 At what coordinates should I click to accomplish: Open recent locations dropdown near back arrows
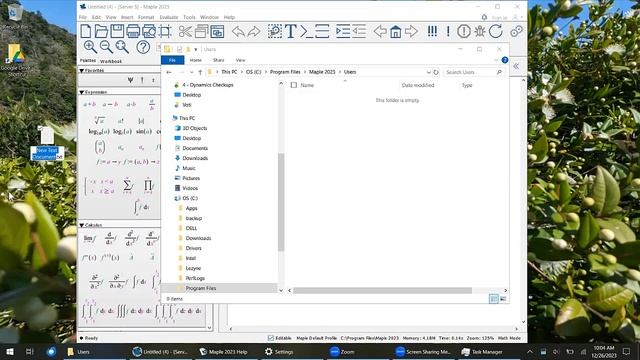(x=191, y=72)
